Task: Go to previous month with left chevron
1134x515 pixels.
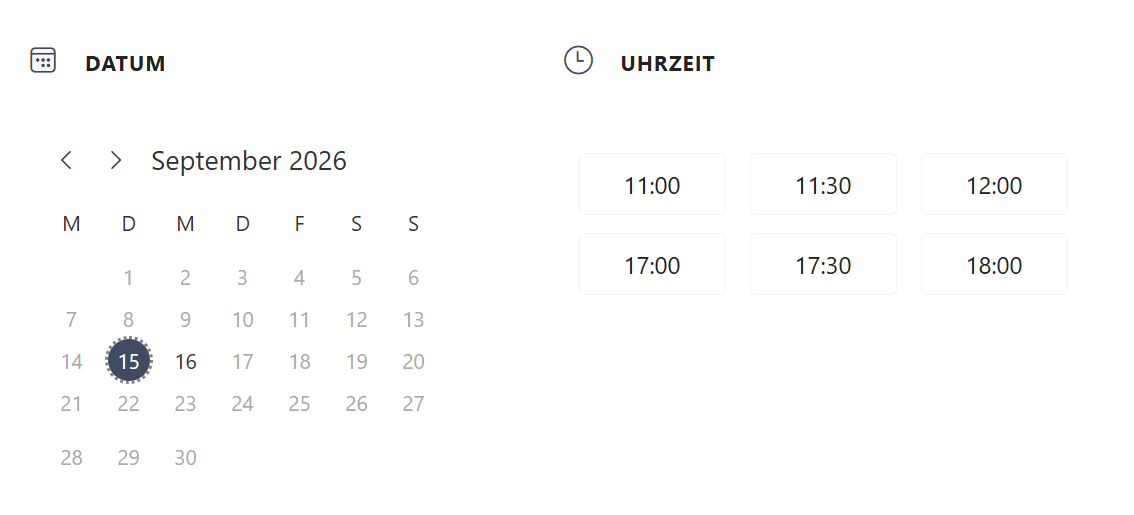Action: point(67,160)
